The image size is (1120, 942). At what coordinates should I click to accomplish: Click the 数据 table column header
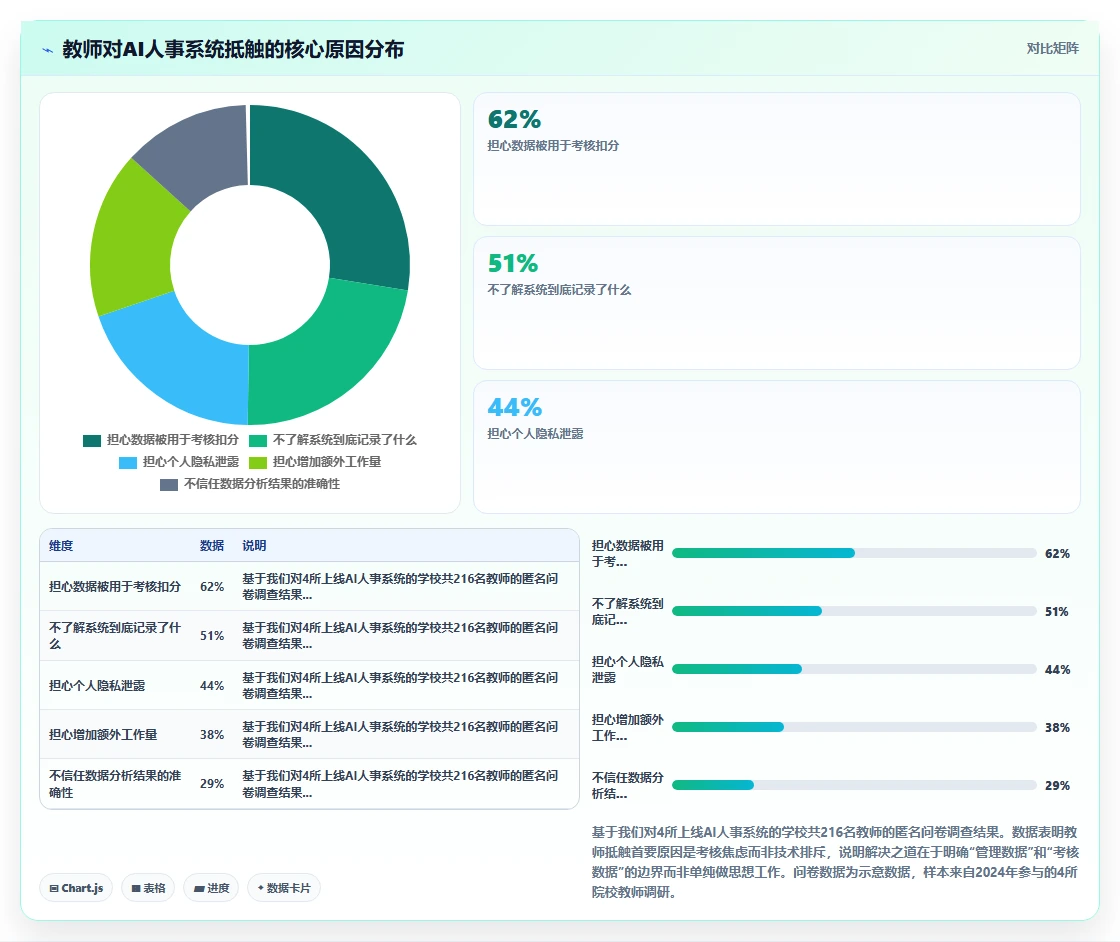click(x=212, y=546)
